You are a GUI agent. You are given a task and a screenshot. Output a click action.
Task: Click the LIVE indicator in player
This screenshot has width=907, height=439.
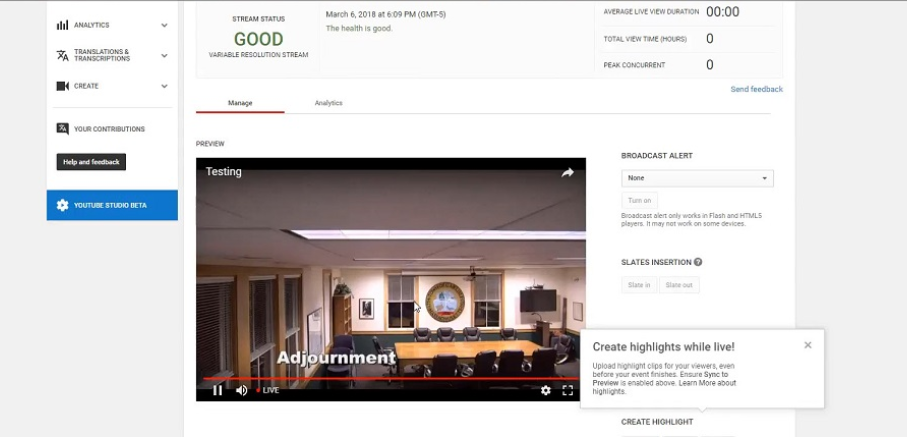(x=268, y=390)
